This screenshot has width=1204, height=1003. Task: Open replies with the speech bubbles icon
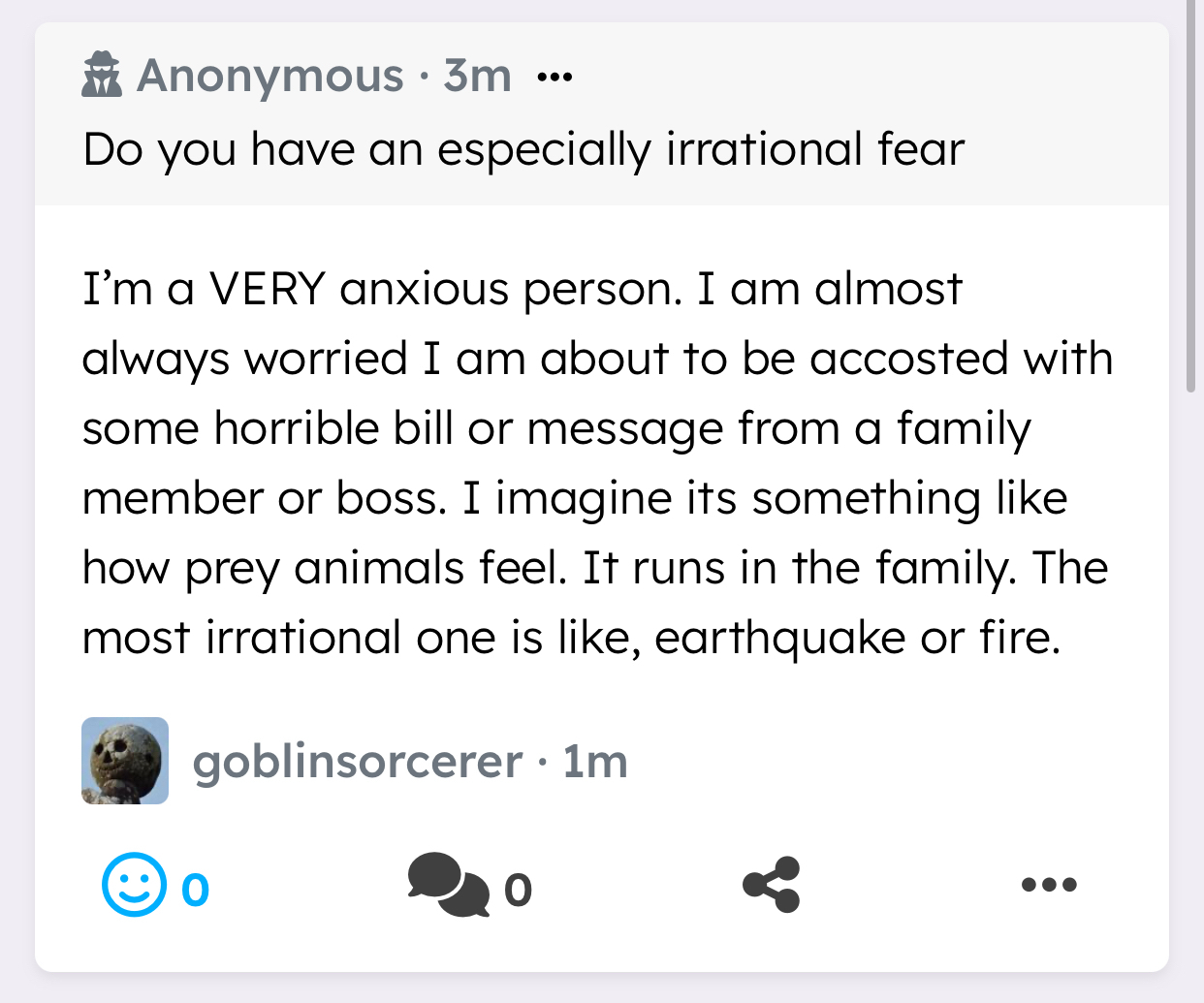pyautogui.click(x=447, y=885)
